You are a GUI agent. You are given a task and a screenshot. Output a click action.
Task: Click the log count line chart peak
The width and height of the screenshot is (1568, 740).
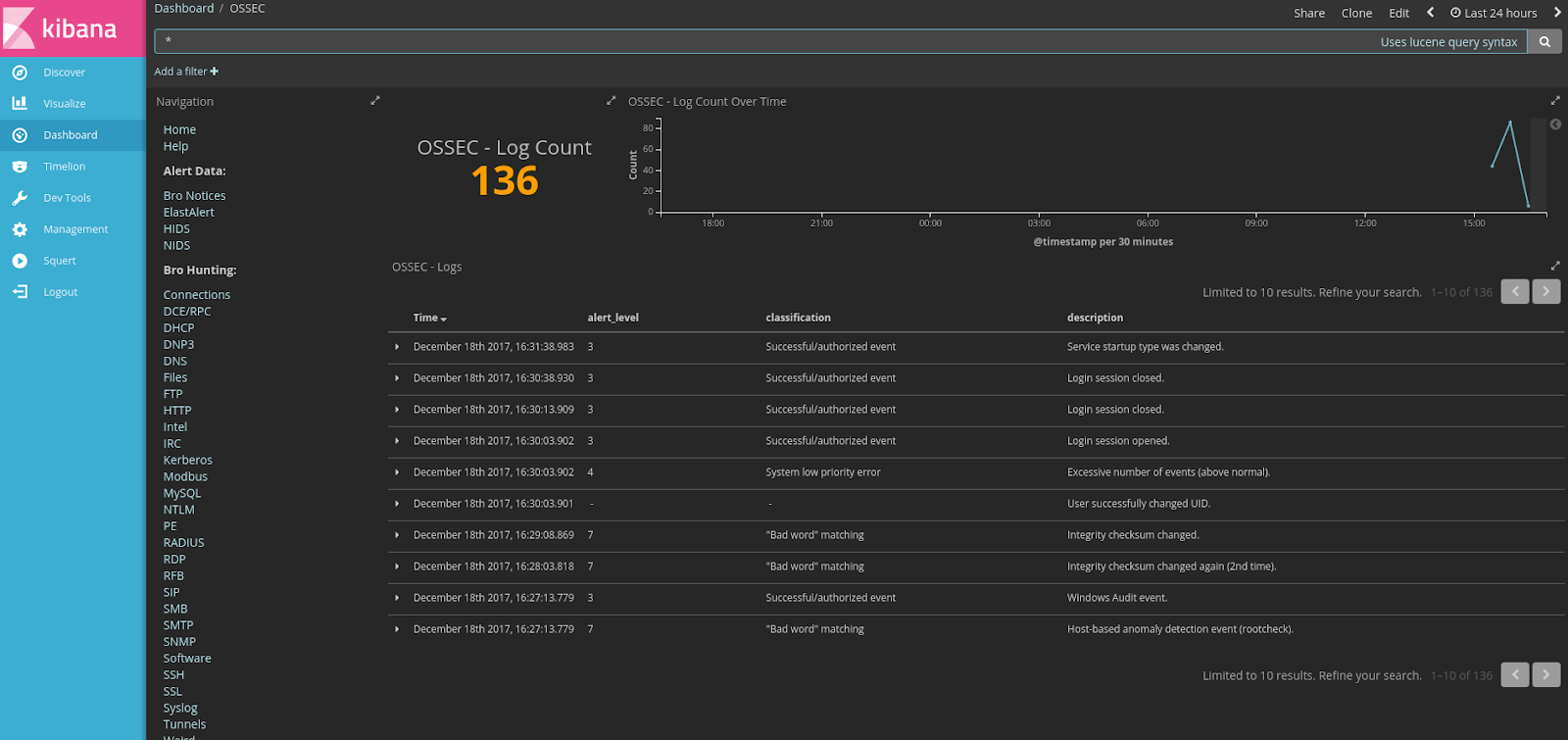(1510, 122)
